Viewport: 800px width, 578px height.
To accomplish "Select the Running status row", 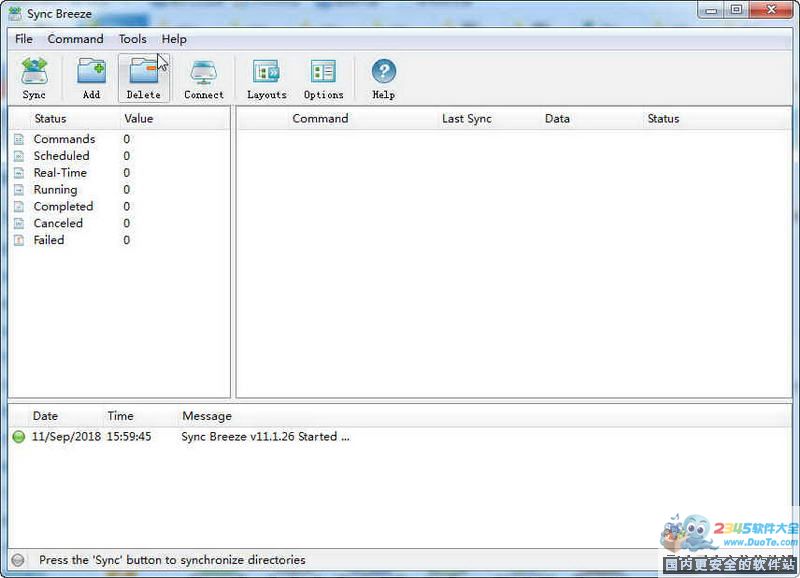I will [119, 189].
